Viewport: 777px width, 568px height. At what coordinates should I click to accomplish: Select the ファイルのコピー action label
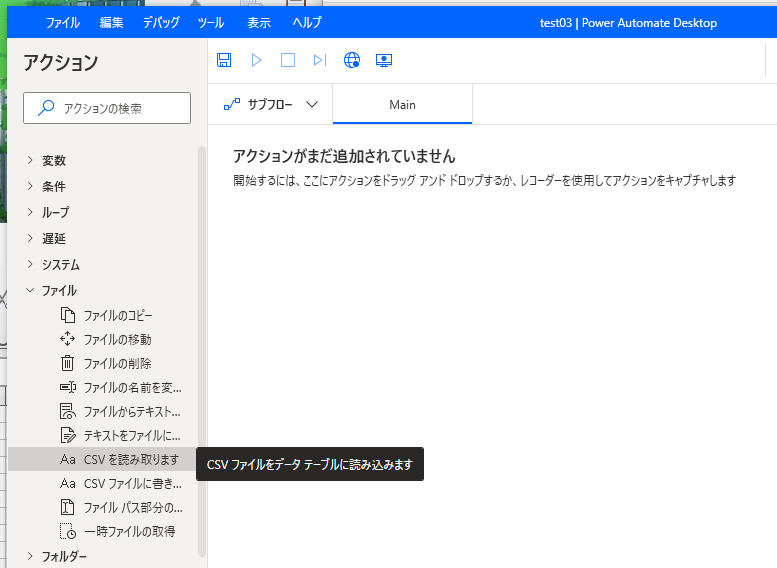(x=118, y=315)
